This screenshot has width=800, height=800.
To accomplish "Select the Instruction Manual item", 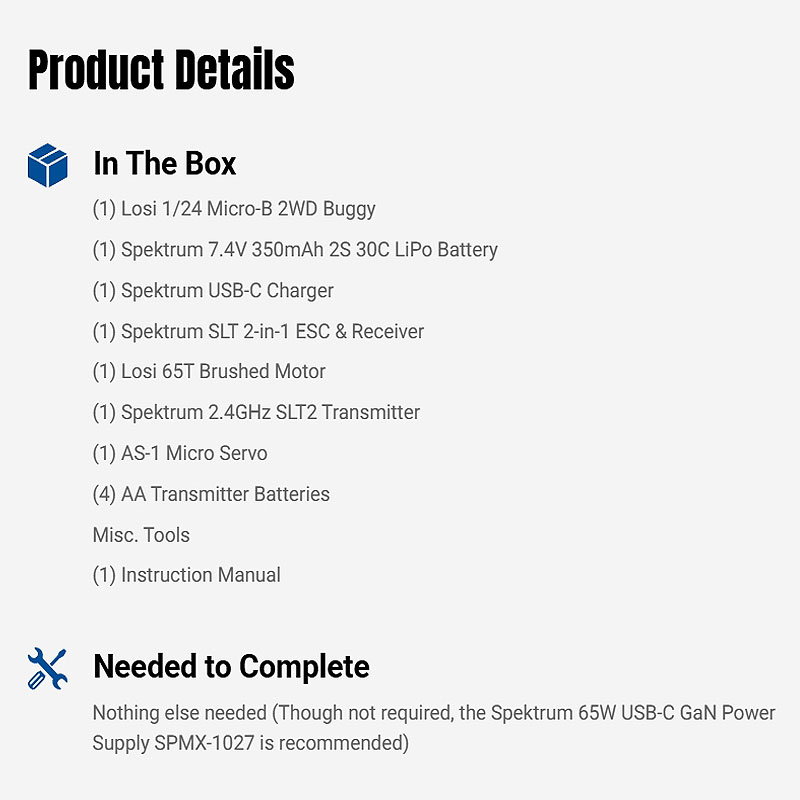I will [187, 575].
